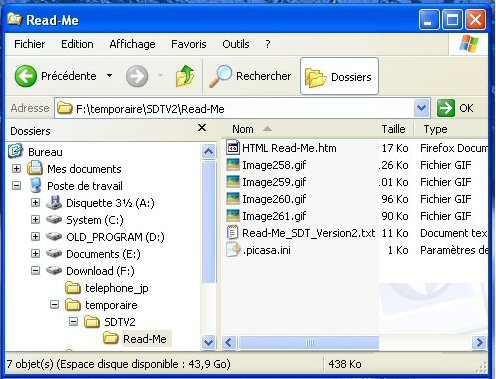Click the folder tree vertical scrollbar thumb

pyautogui.click(x=209, y=222)
